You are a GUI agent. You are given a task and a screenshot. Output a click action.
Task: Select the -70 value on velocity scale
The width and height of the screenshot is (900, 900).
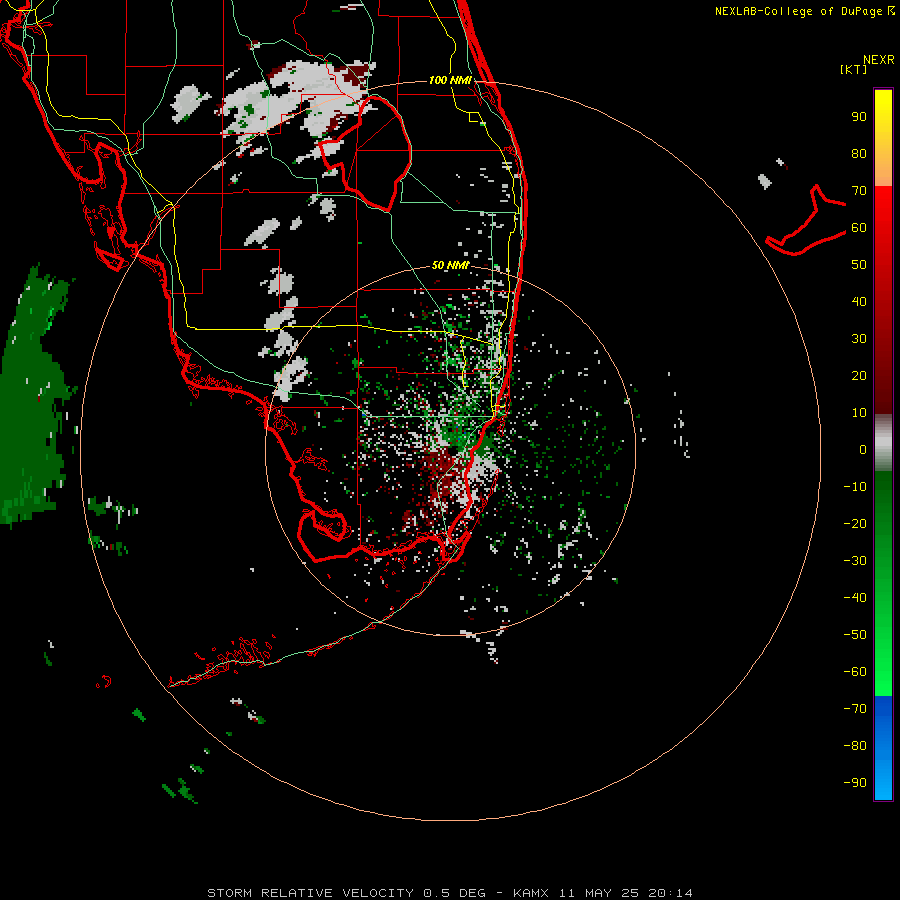(855, 709)
